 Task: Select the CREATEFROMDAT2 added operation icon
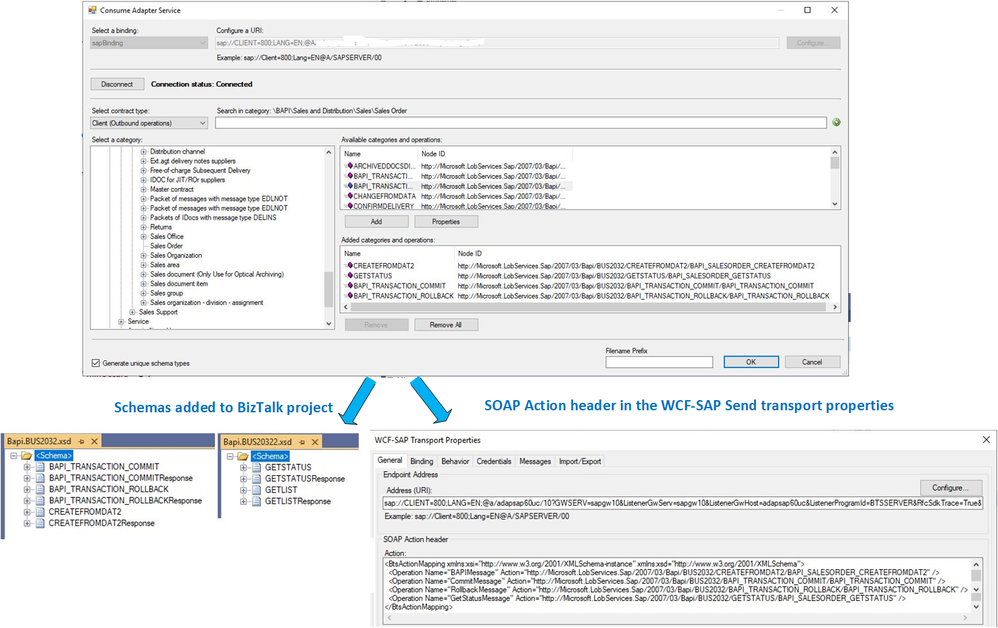(x=349, y=265)
